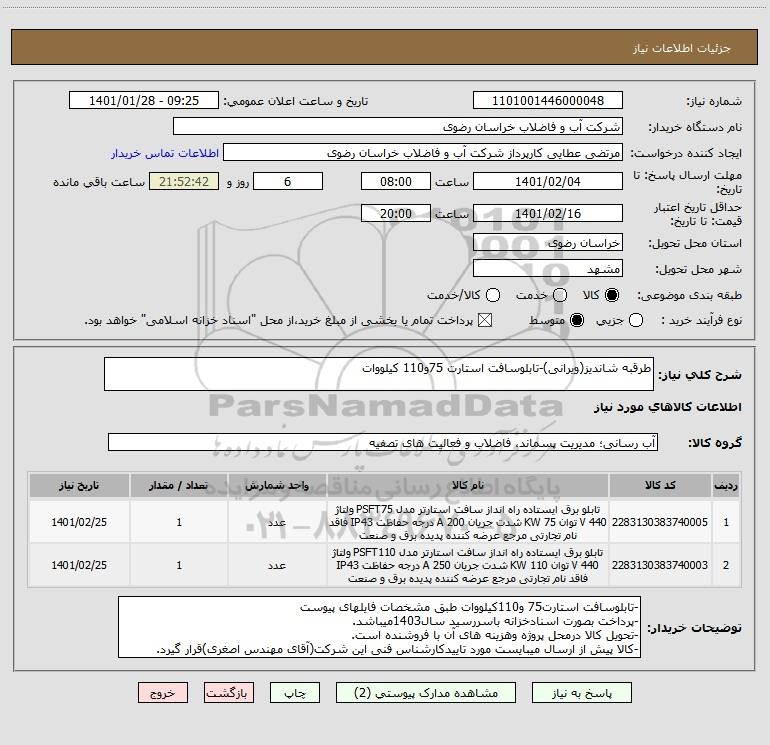
Task: Click the buyer organization name field
Action: [398, 126]
